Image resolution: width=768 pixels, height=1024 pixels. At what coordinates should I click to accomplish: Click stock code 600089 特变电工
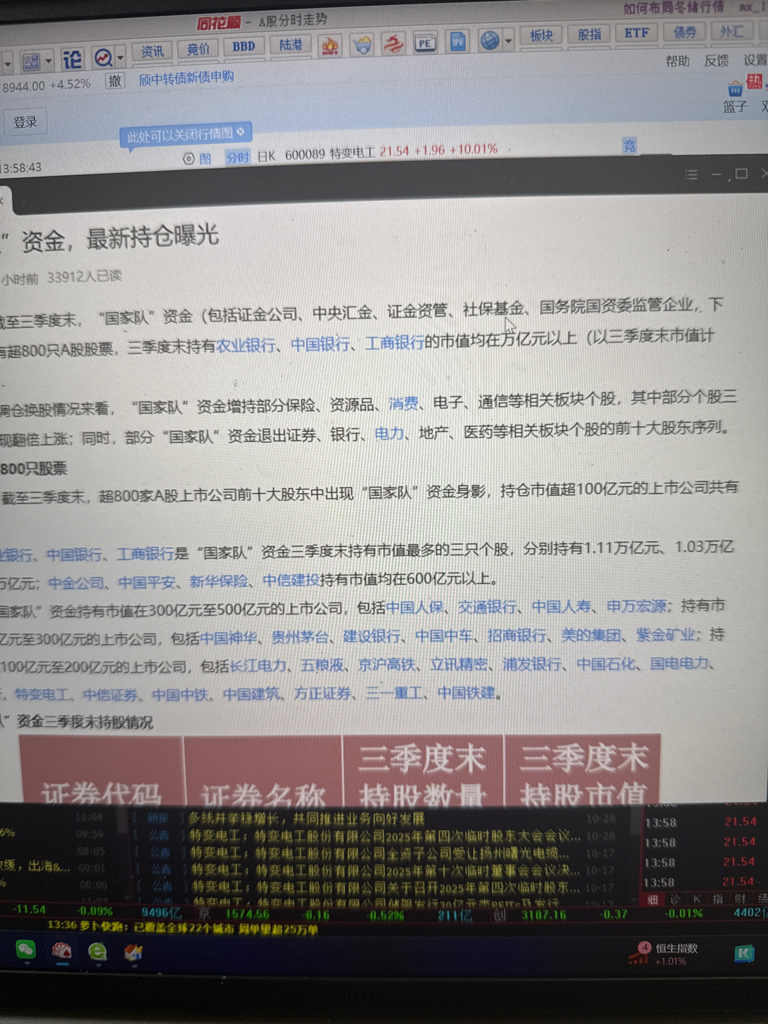pos(330,153)
